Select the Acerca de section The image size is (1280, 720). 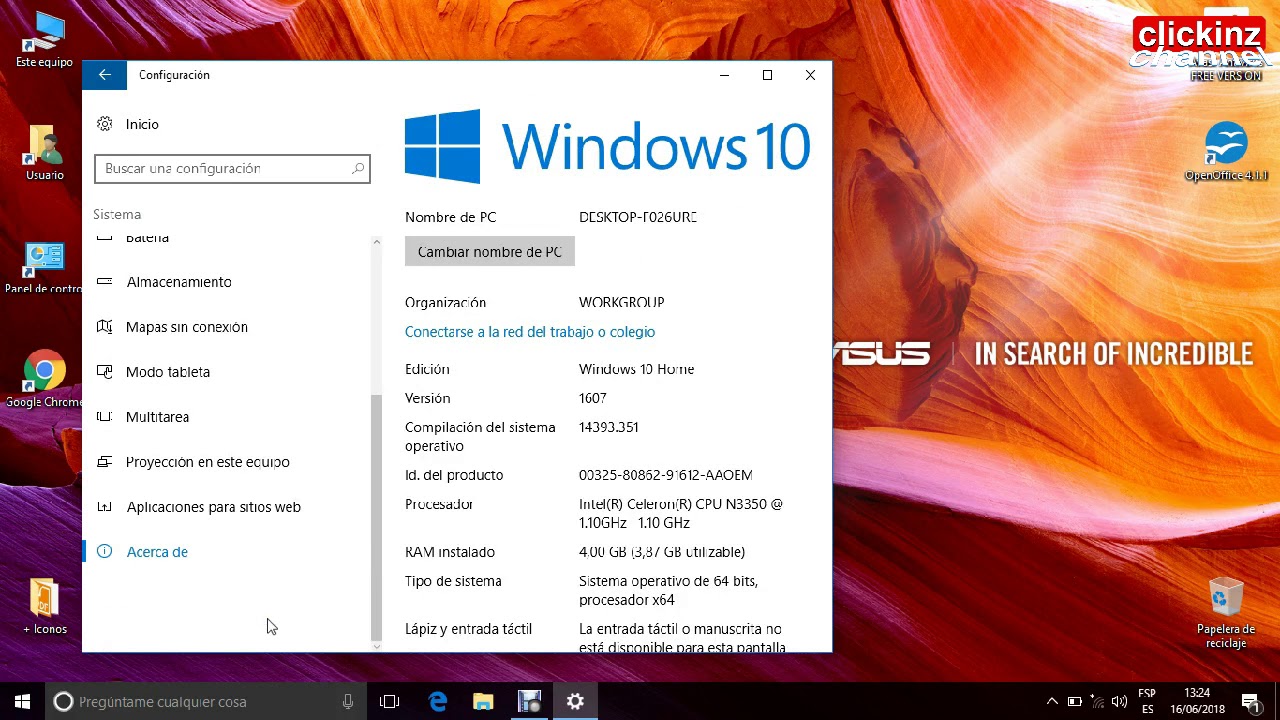(157, 552)
